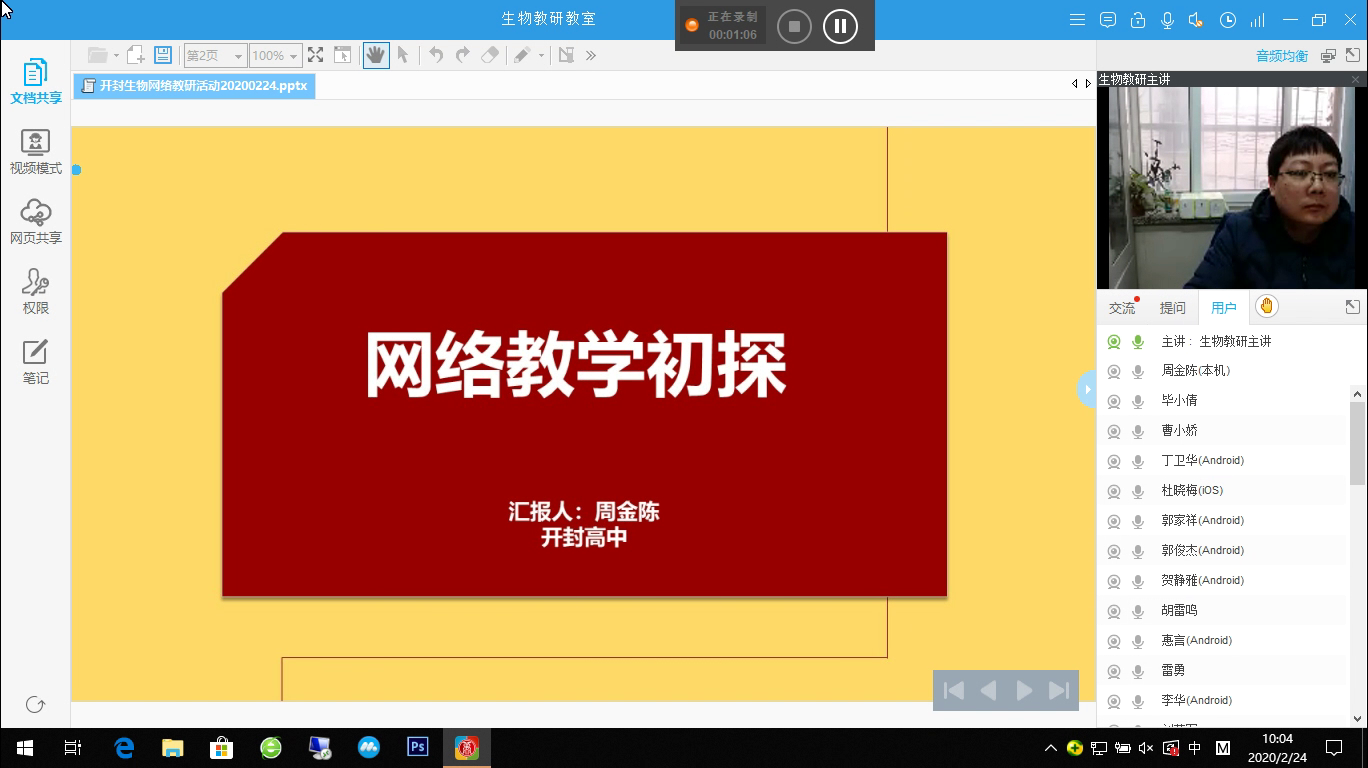
Task: Click the fit-to-screen expand arrows icon
Action: pyautogui.click(x=315, y=56)
